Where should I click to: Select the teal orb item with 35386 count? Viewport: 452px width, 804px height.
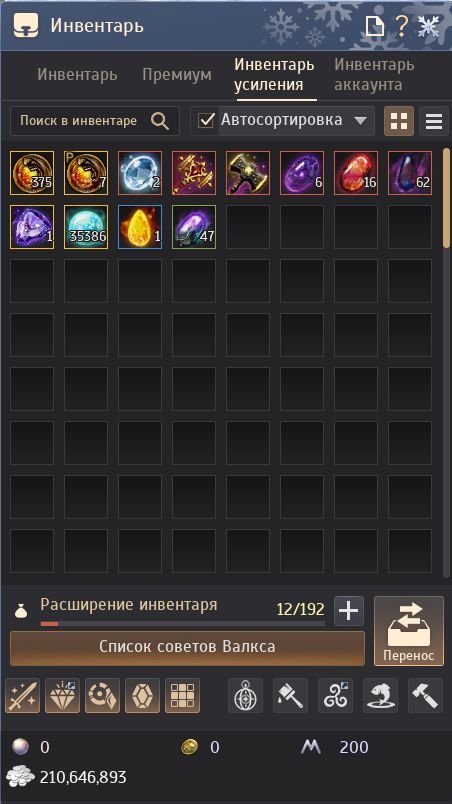point(86,227)
